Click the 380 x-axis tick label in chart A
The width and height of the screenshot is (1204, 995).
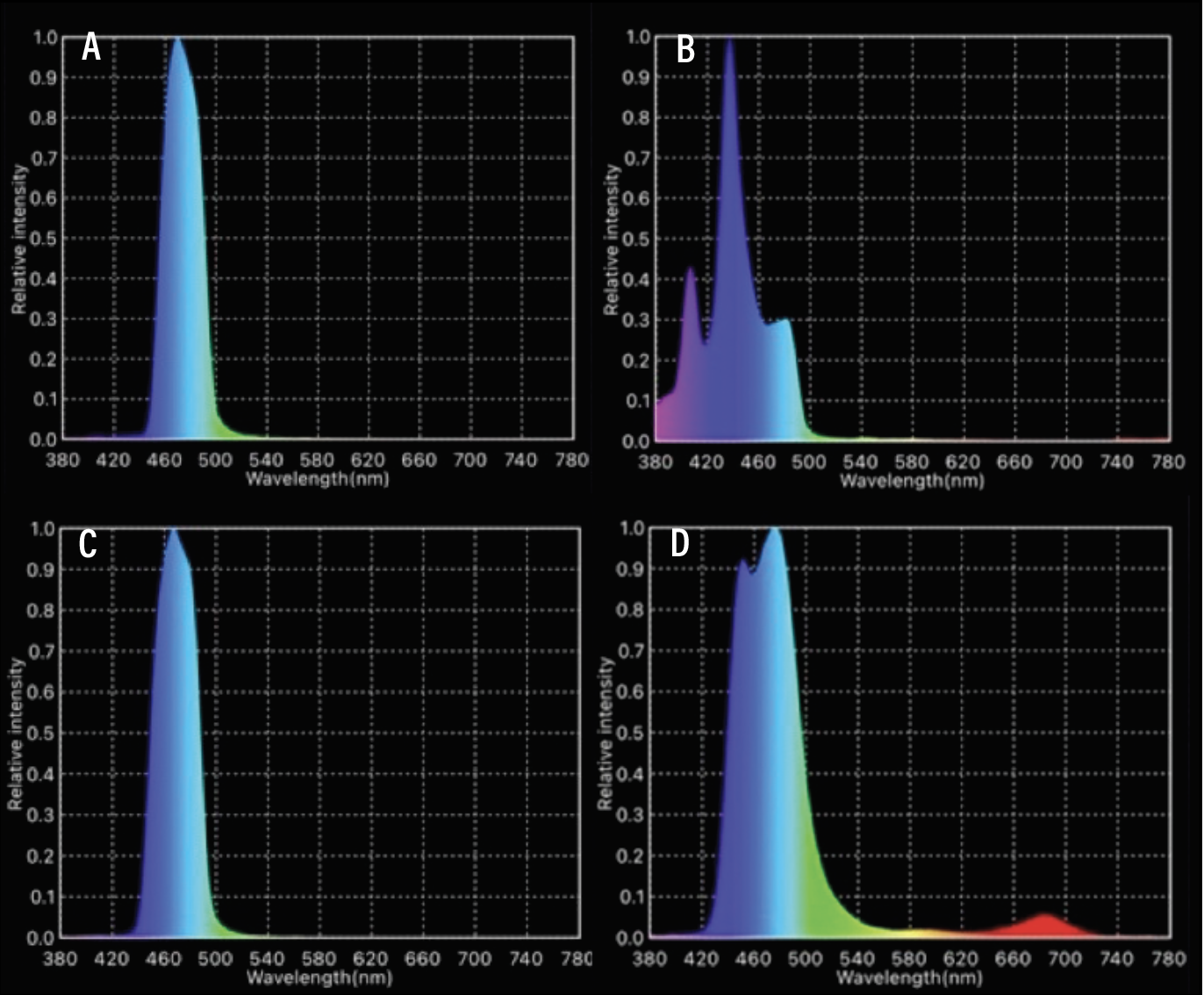(x=61, y=461)
